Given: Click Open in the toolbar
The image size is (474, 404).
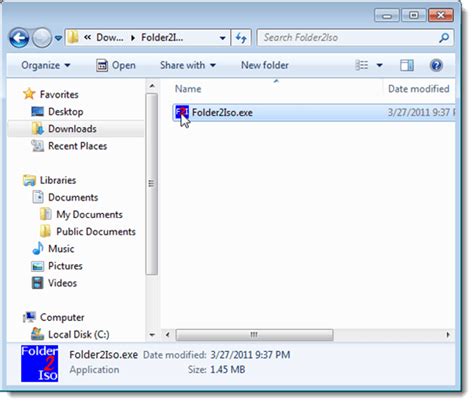Looking at the screenshot, I should (x=116, y=65).
